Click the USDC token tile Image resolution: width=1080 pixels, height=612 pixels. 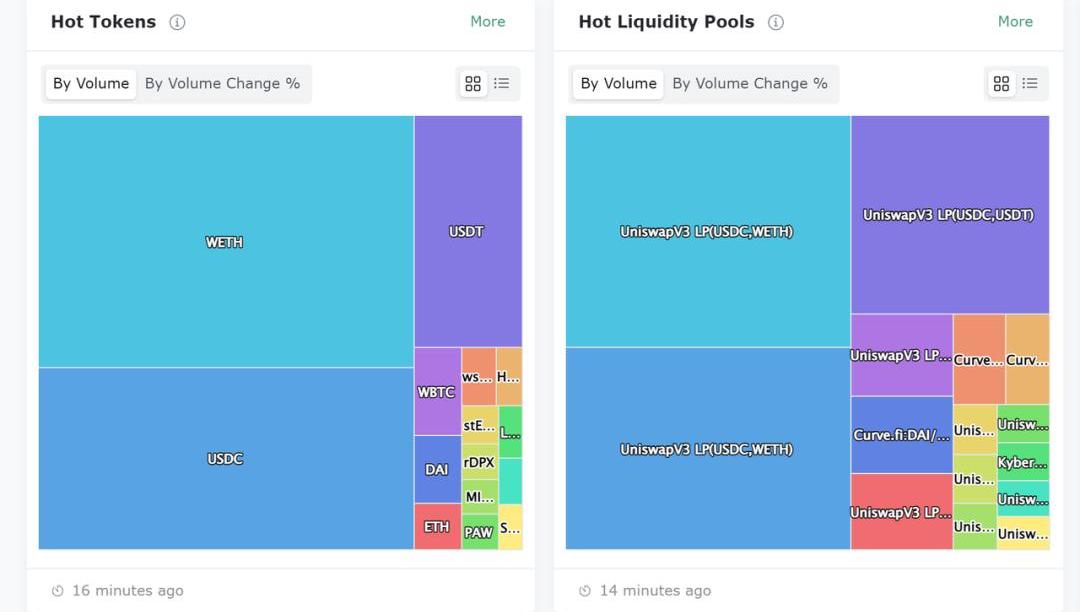pos(225,458)
